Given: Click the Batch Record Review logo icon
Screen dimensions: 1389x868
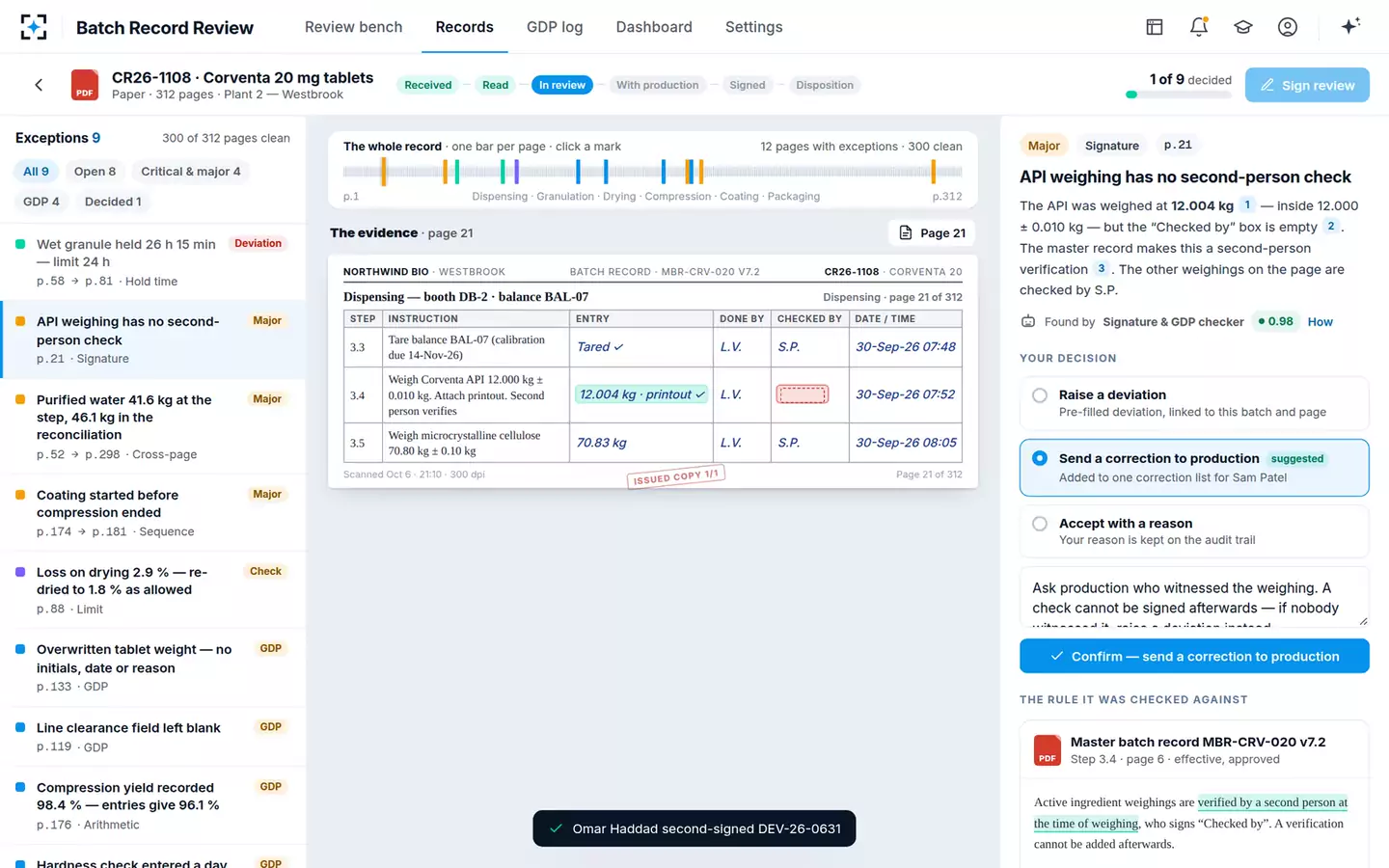Looking at the screenshot, I should 34,27.
